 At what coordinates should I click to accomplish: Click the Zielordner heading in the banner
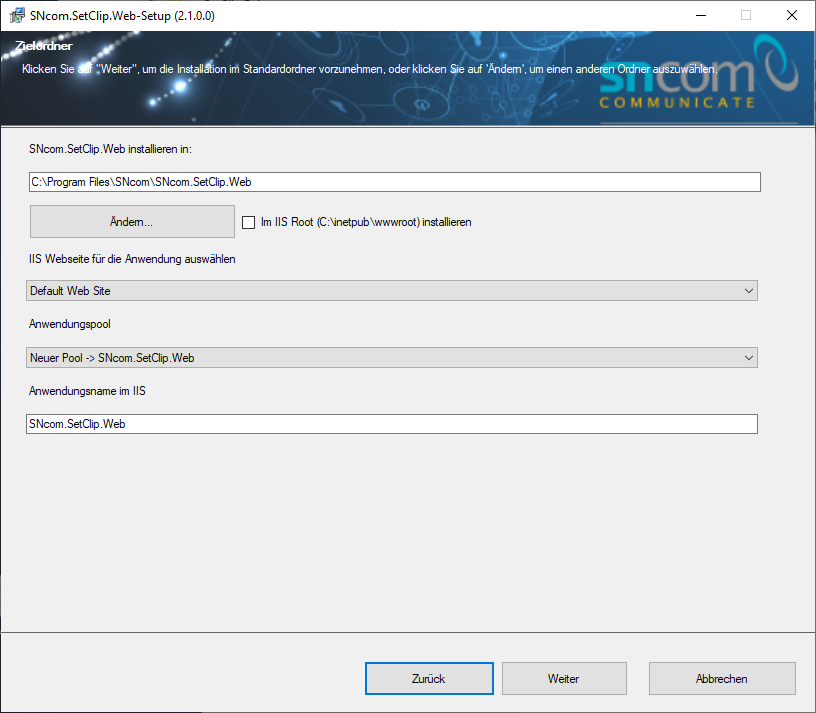(x=43, y=47)
